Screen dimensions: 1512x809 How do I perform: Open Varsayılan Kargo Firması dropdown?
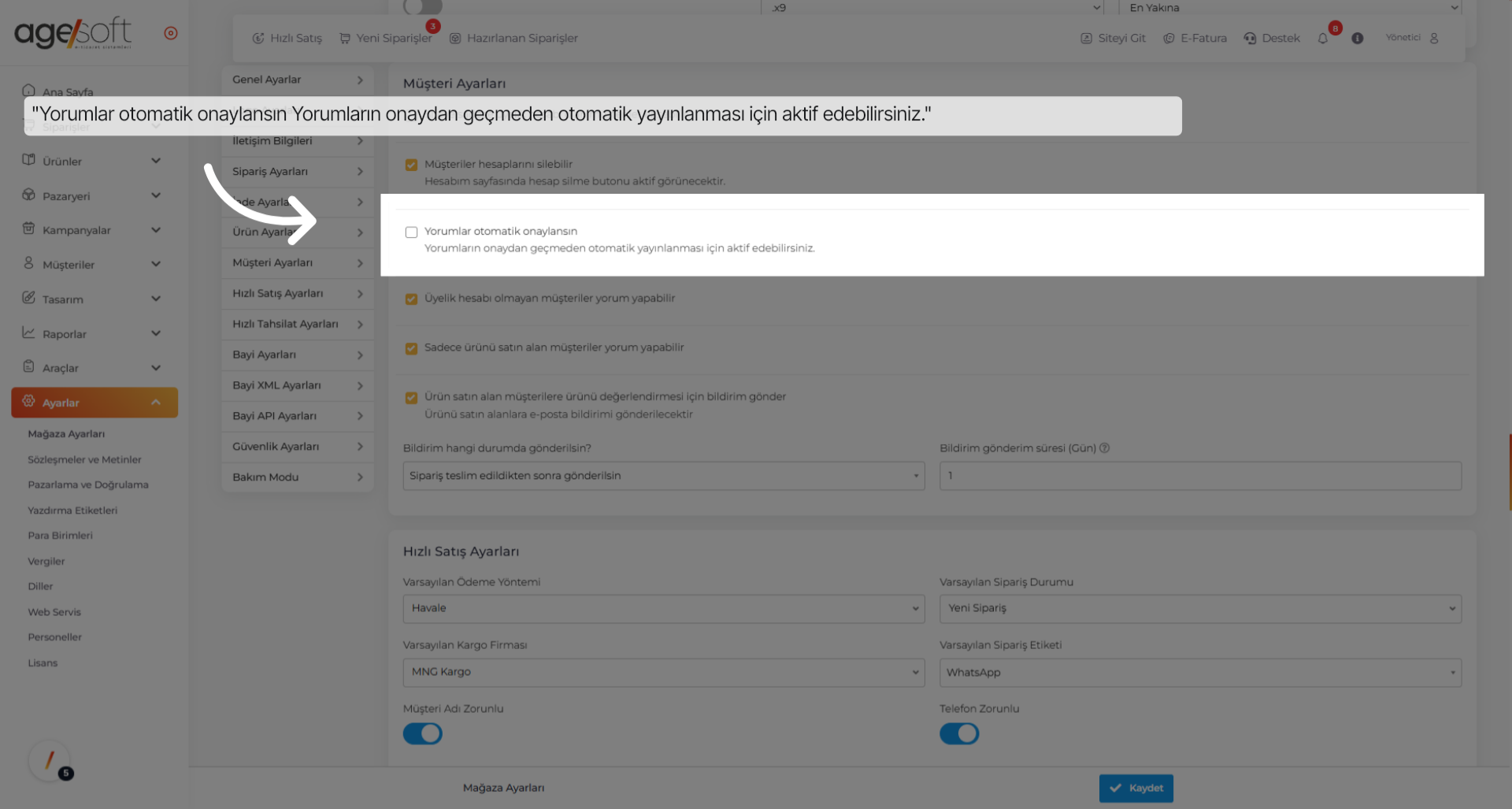(x=664, y=672)
